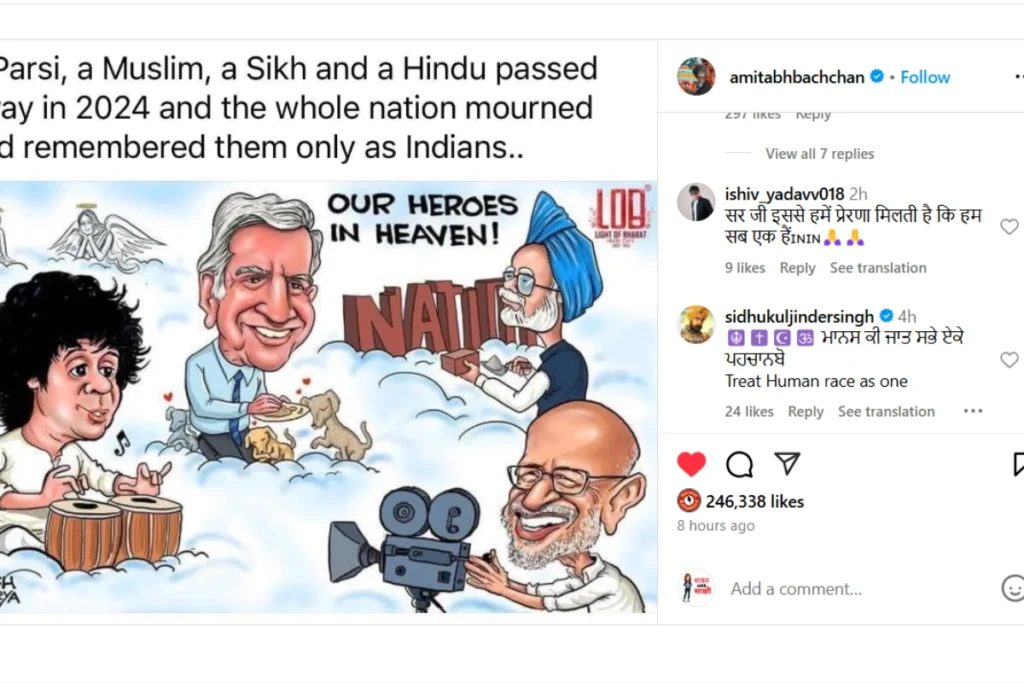Like sidhukuljindersingh's comment heart
This screenshot has width=1024, height=683.
pos(1009,360)
